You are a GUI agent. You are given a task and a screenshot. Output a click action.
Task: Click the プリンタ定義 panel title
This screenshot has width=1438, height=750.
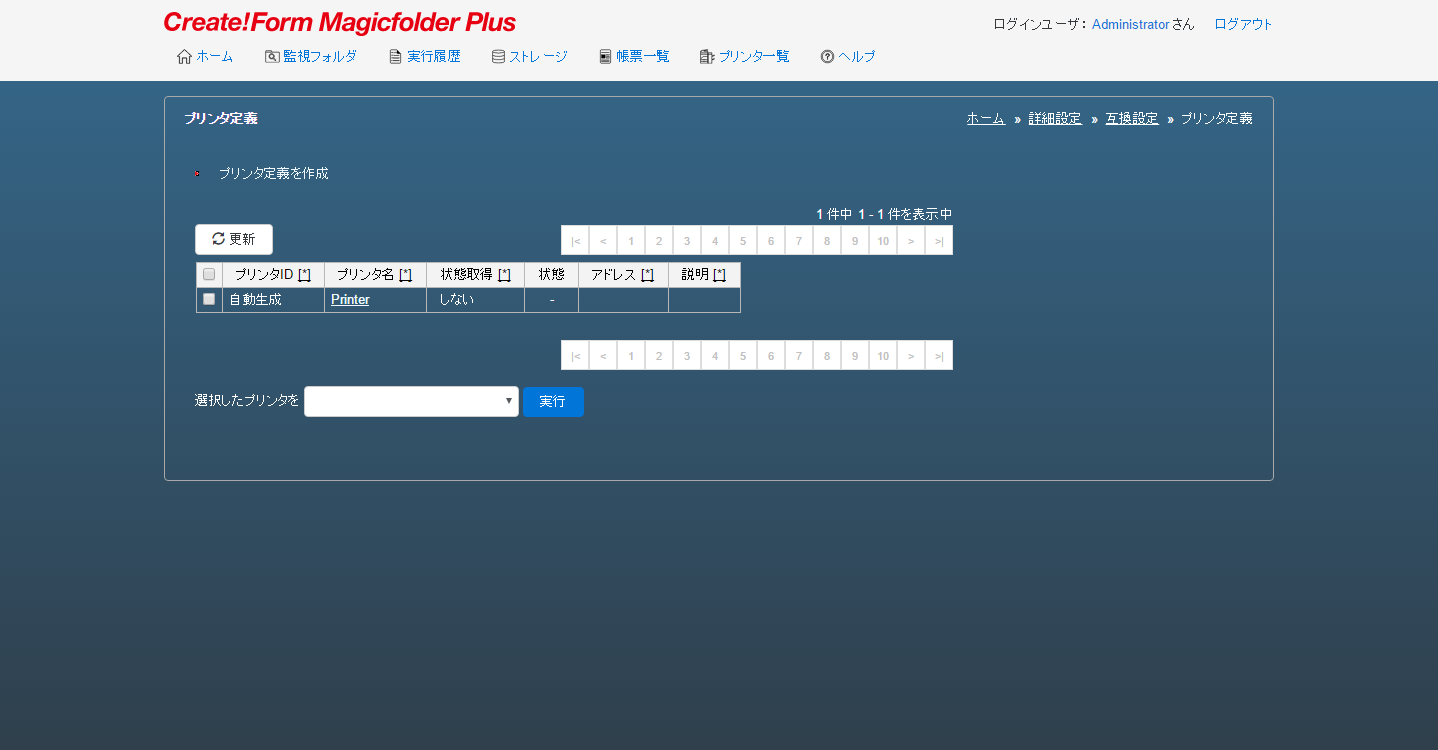pos(221,118)
